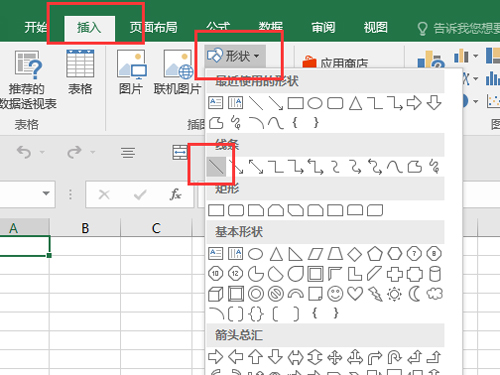Image resolution: width=500 pixels, height=375 pixels.
Task: Select the curve shape under 线条
Action: [395, 167]
